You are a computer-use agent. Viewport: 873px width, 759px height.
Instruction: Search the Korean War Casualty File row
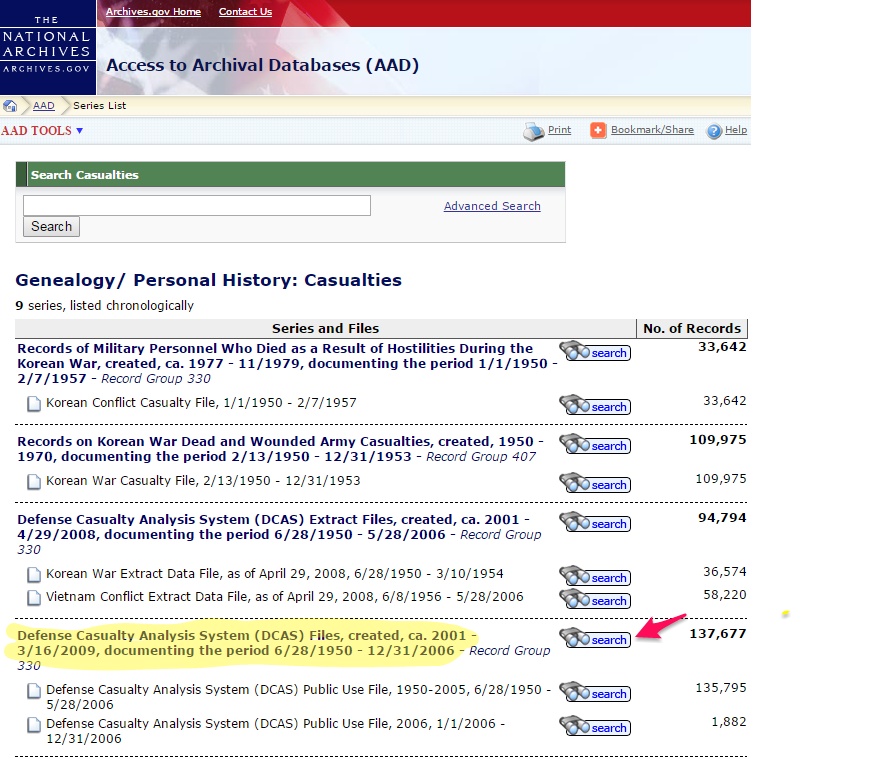[595, 484]
